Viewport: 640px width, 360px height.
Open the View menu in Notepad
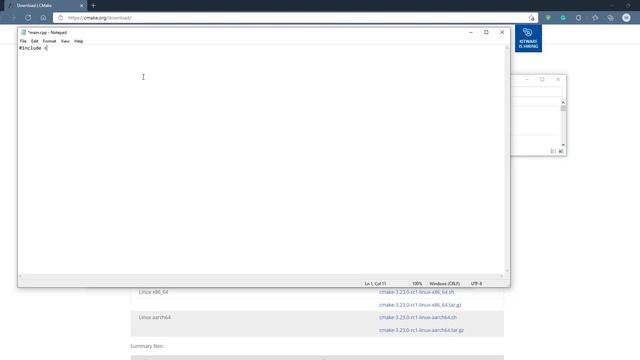tap(65, 41)
